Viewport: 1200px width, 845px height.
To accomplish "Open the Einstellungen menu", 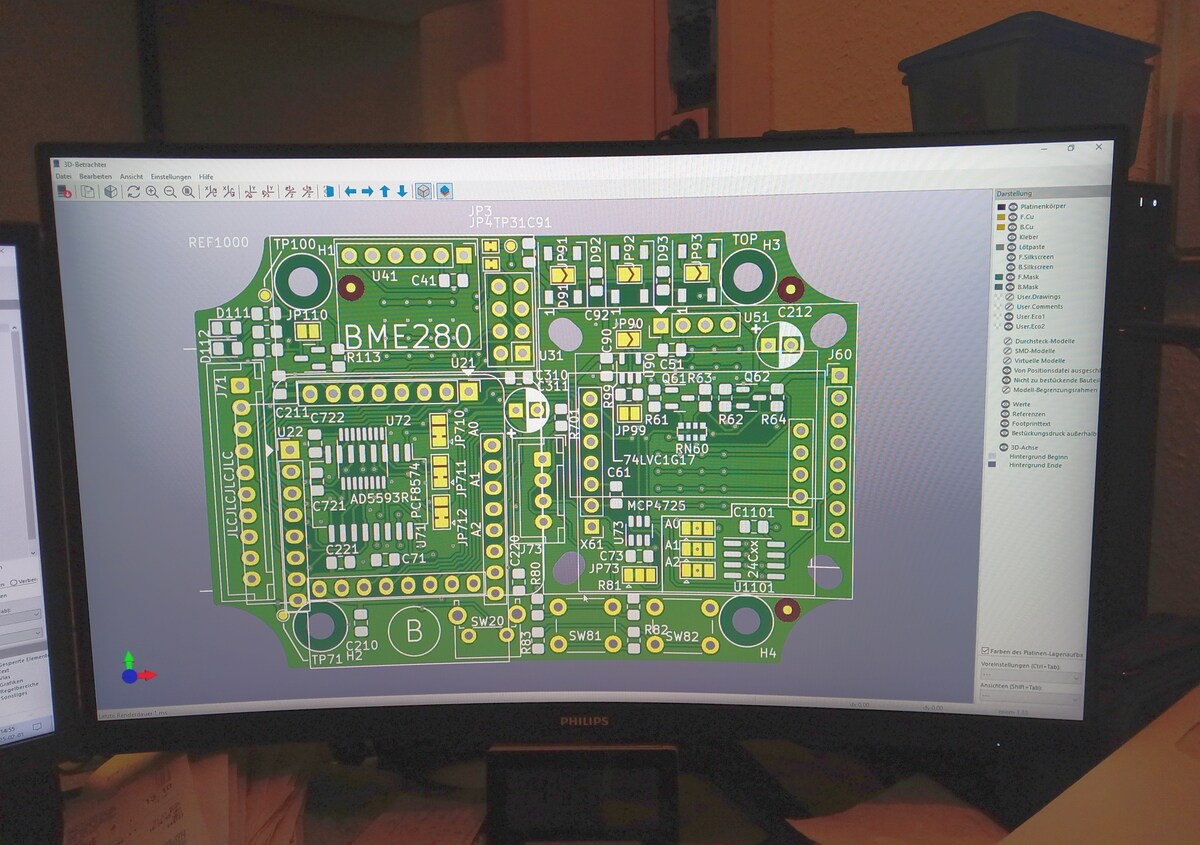I will click(171, 176).
